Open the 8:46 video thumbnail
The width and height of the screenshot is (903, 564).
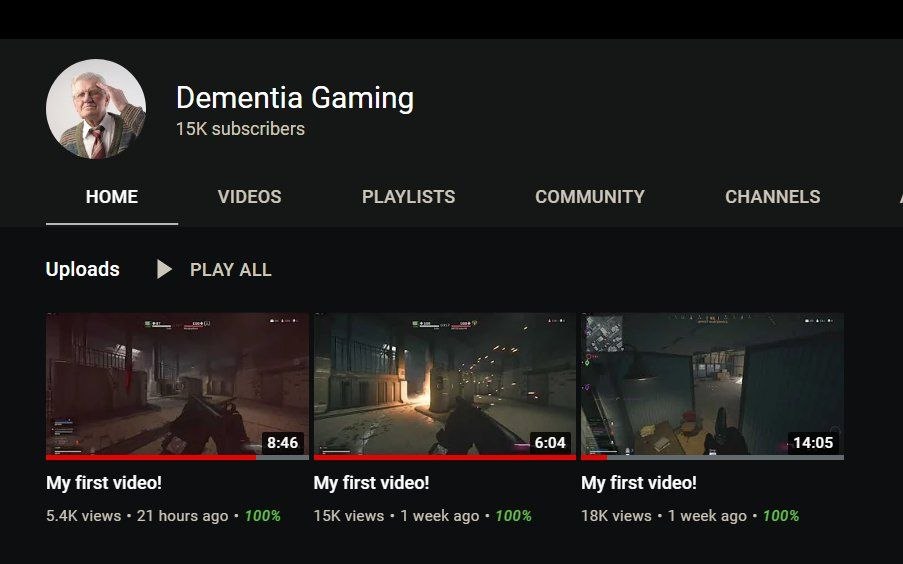[177, 384]
